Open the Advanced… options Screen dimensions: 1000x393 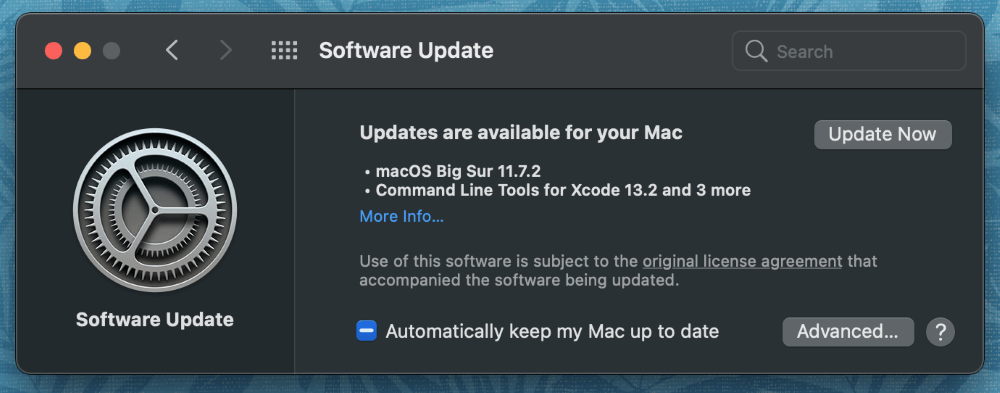tap(848, 332)
